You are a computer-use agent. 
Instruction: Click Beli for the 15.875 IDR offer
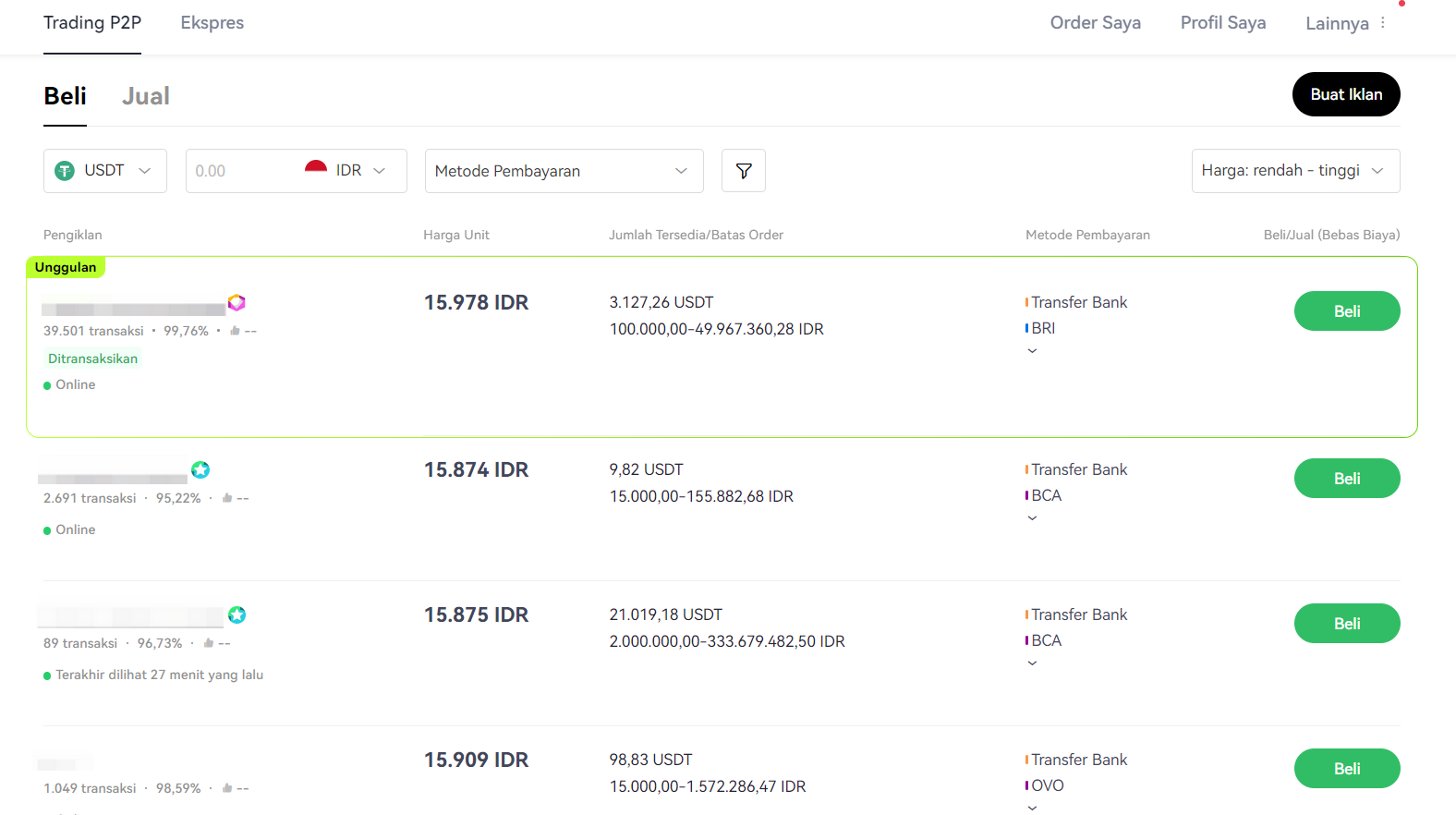pos(1346,624)
